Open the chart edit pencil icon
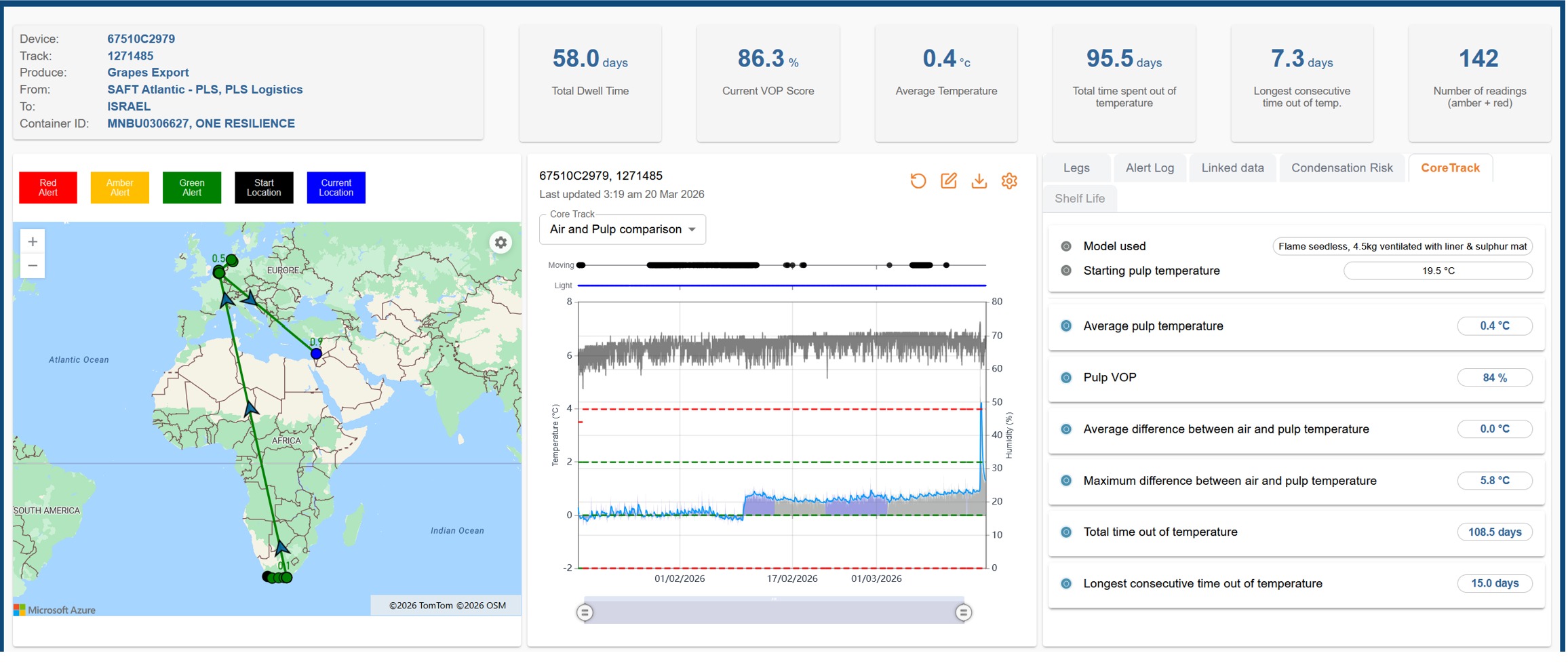The image size is (1568, 670). tap(948, 181)
